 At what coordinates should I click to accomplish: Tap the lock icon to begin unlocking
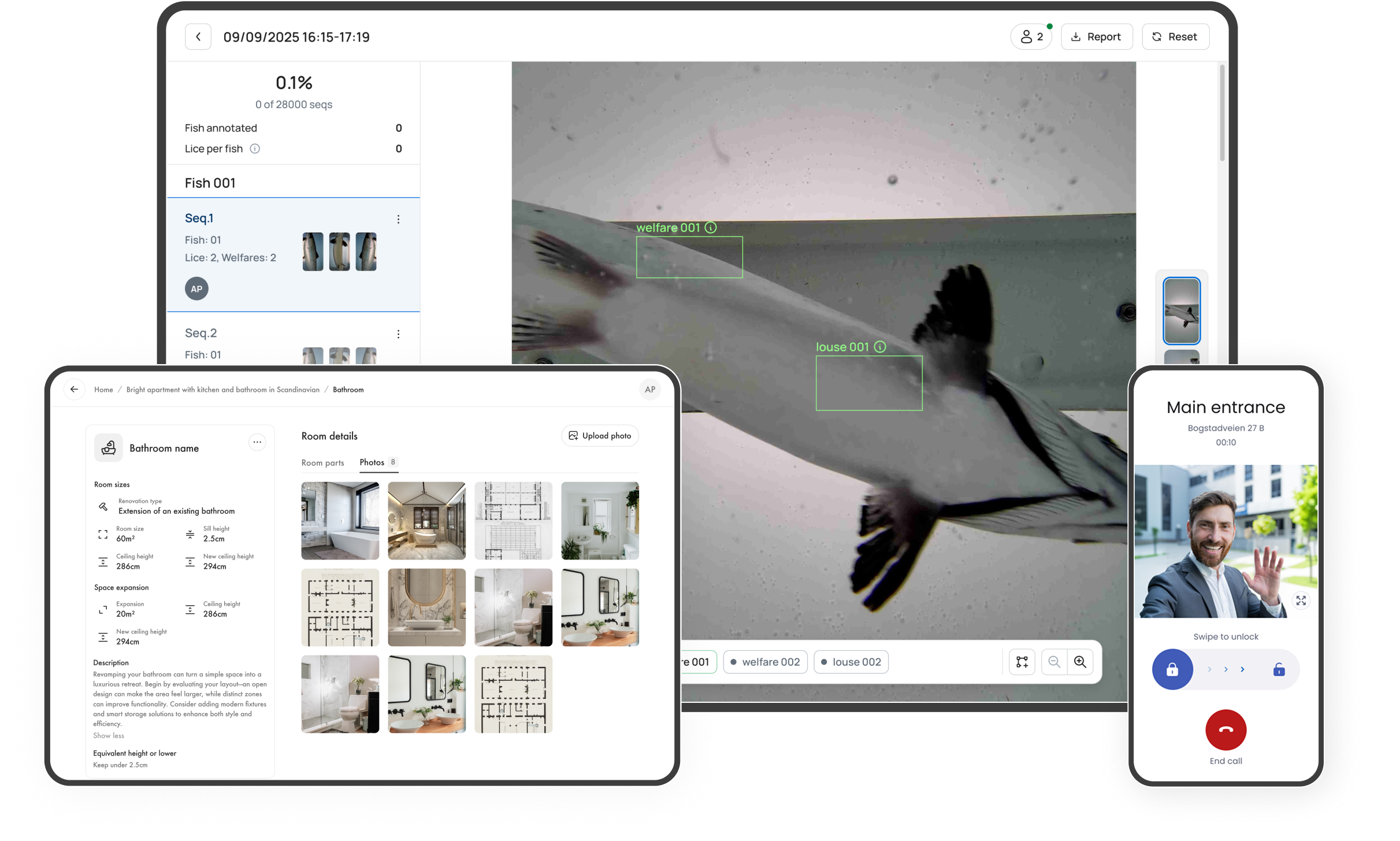(x=1172, y=669)
